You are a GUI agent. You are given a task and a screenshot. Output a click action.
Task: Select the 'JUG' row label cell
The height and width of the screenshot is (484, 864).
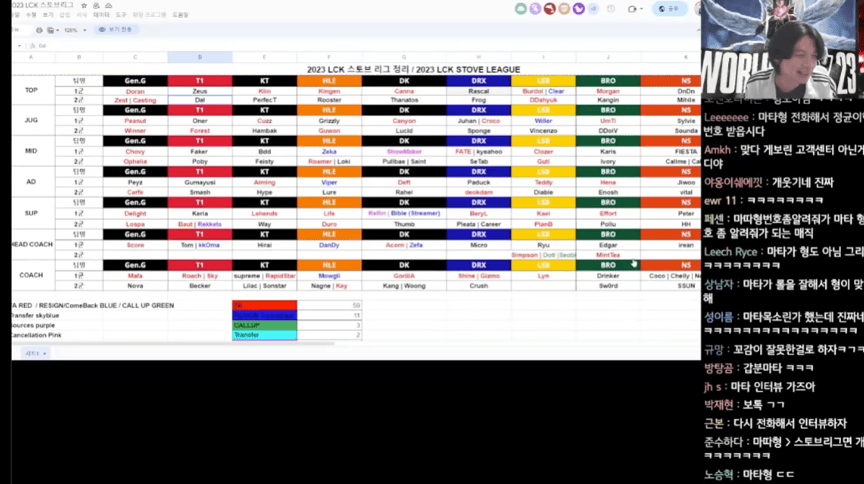[31, 120]
